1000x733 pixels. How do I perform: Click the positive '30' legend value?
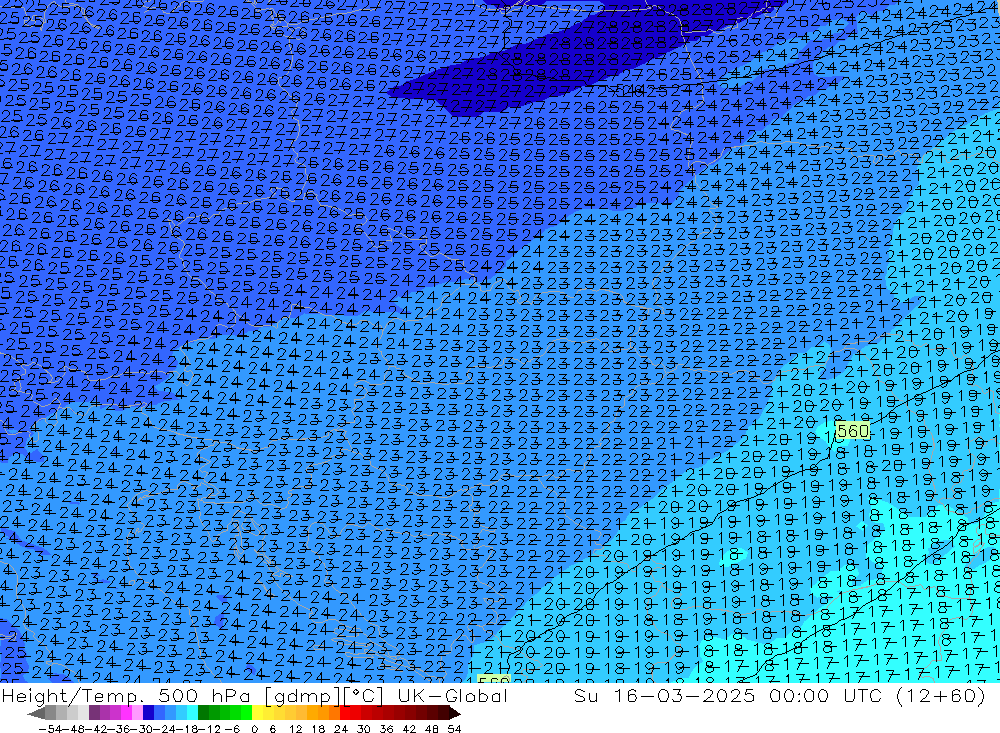[x=364, y=729]
